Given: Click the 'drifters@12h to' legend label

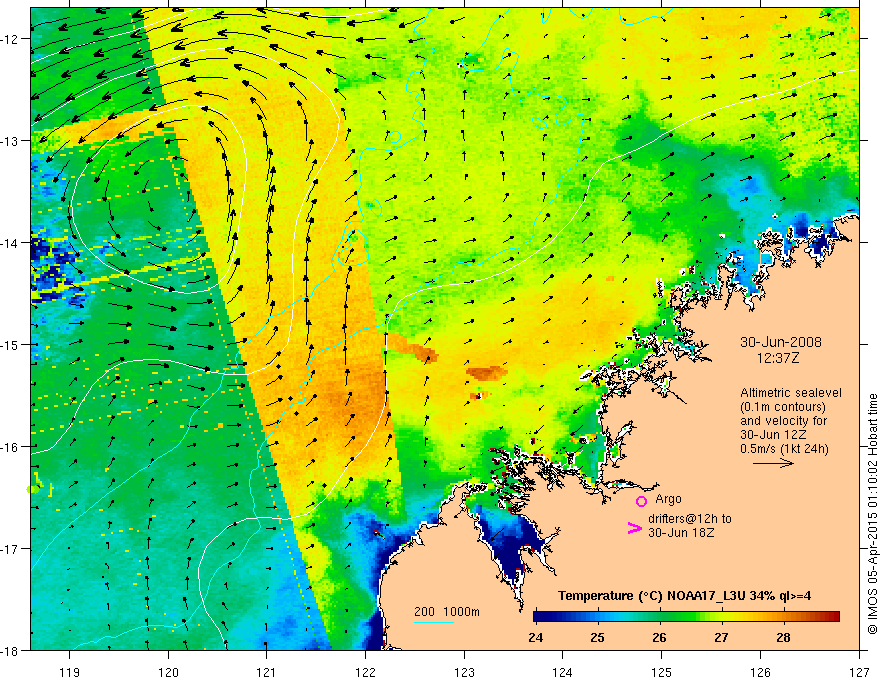Looking at the screenshot, I should point(690,519).
